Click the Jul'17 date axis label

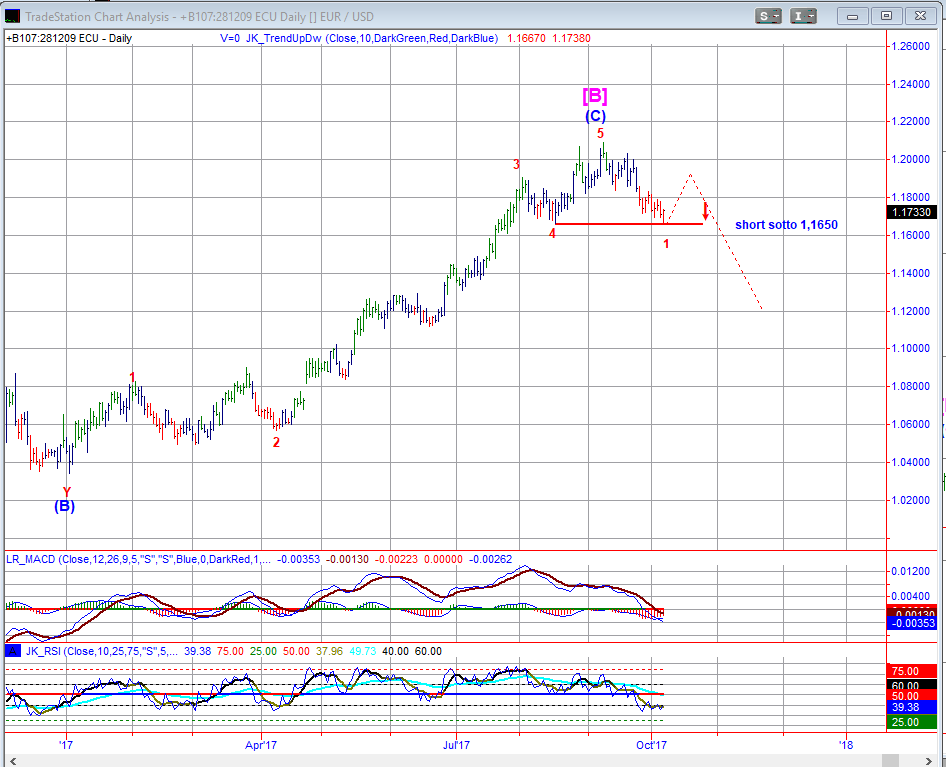[x=456, y=745]
